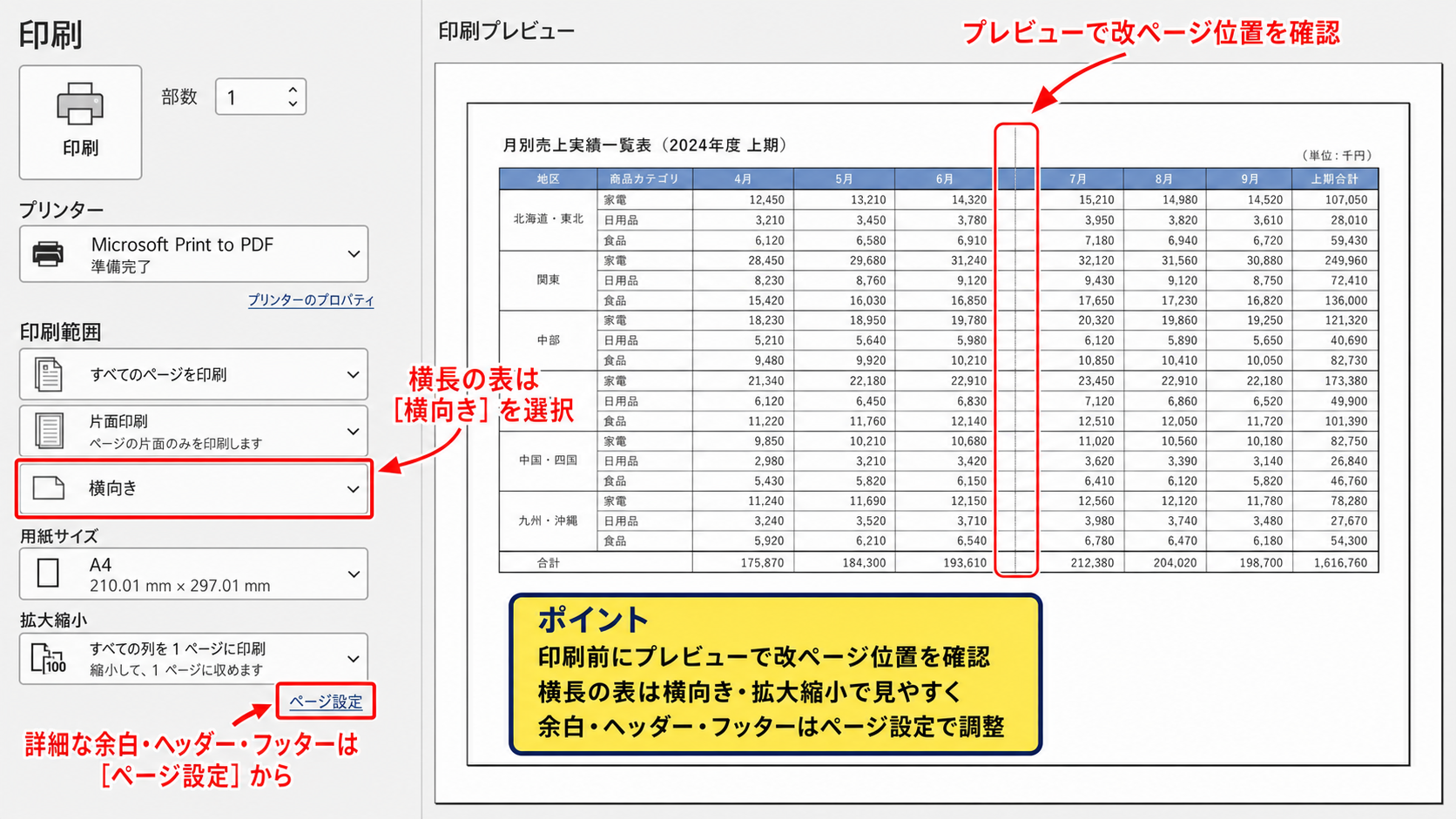Click the 5月 column header in preview
The width and height of the screenshot is (1456, 819).
click(844, 179)
